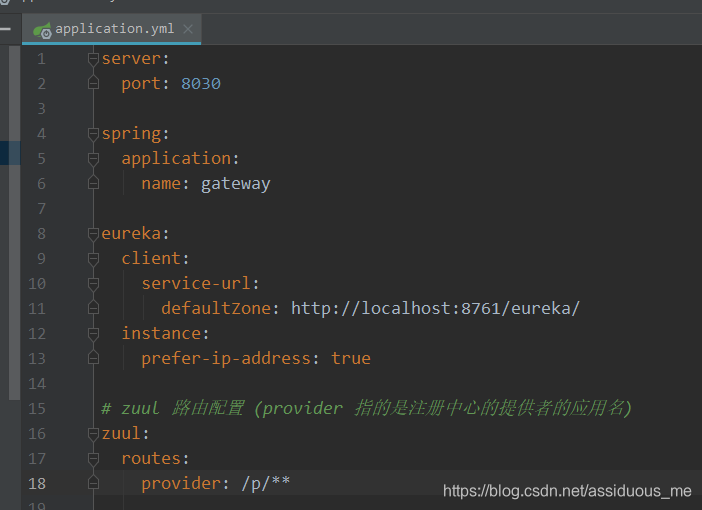
Task: Collapse the application block fold marker
Action: click(x=93, y=159)
